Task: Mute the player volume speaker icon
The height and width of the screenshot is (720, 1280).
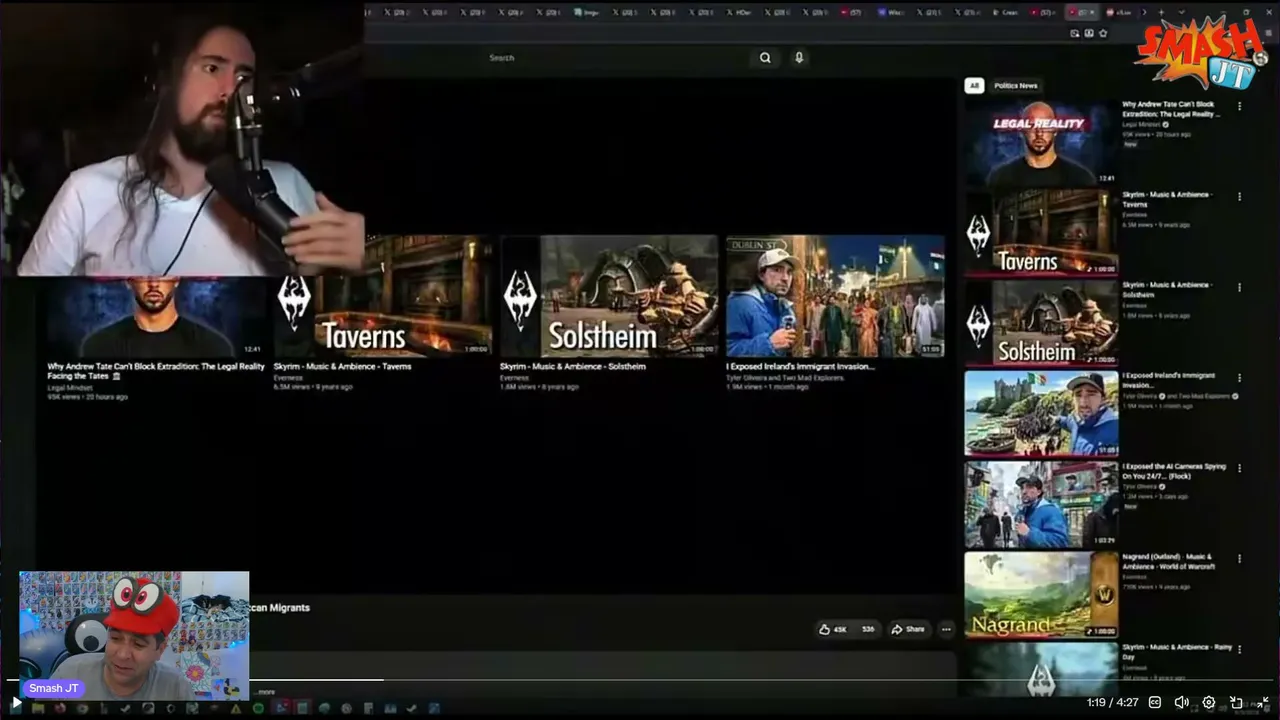Action: [x=1181, y=703]
